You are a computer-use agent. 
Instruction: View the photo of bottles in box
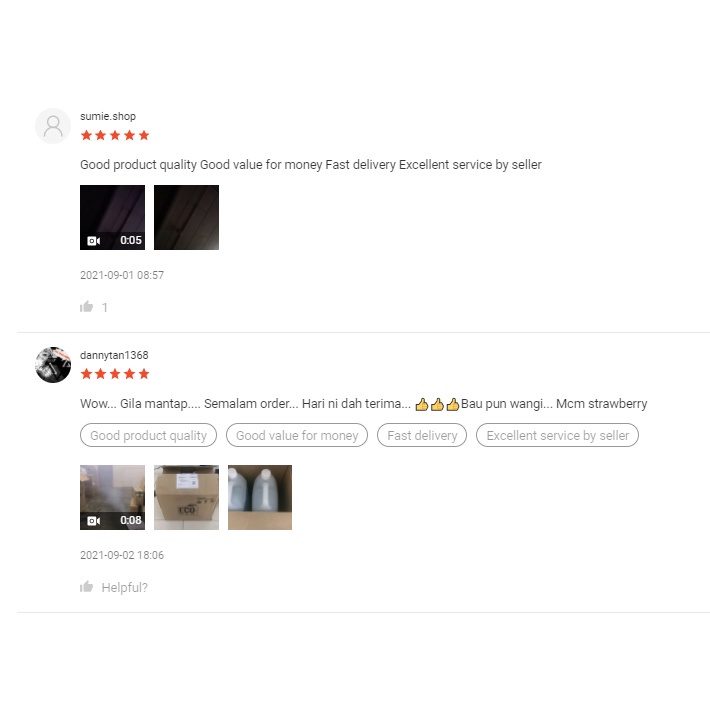pyautogui.click(x=260, y=497)
